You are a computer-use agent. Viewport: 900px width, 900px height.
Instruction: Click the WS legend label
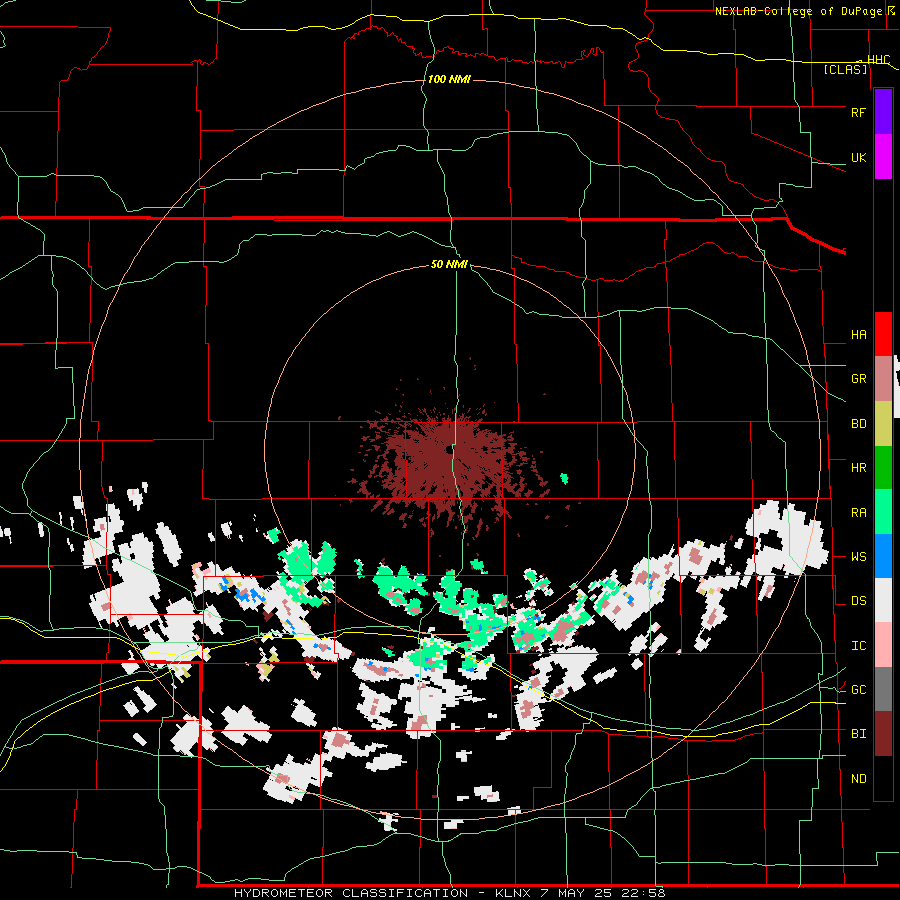tap(858, 557)
